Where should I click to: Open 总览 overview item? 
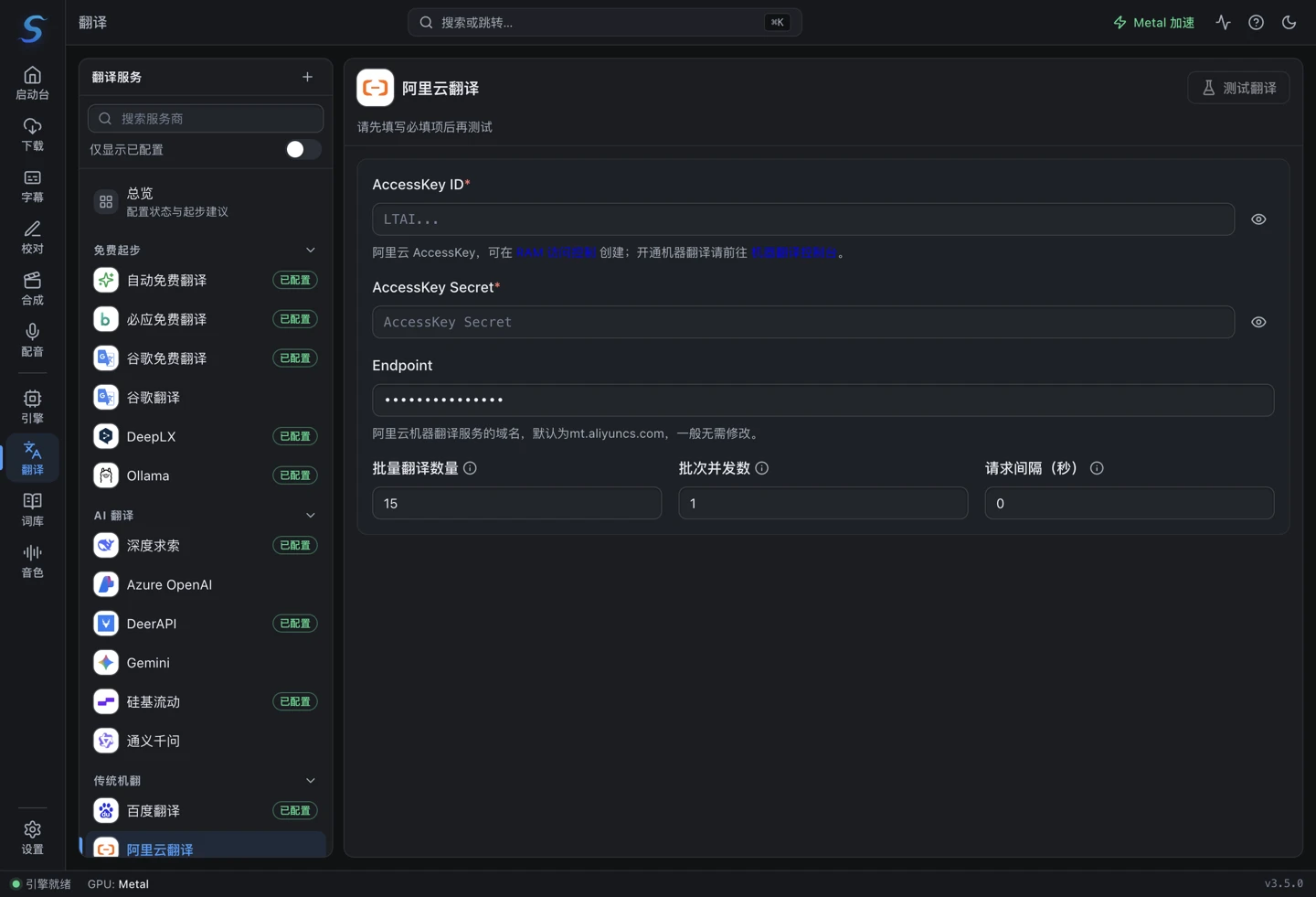pyautogui.click(x=206, y=201)
